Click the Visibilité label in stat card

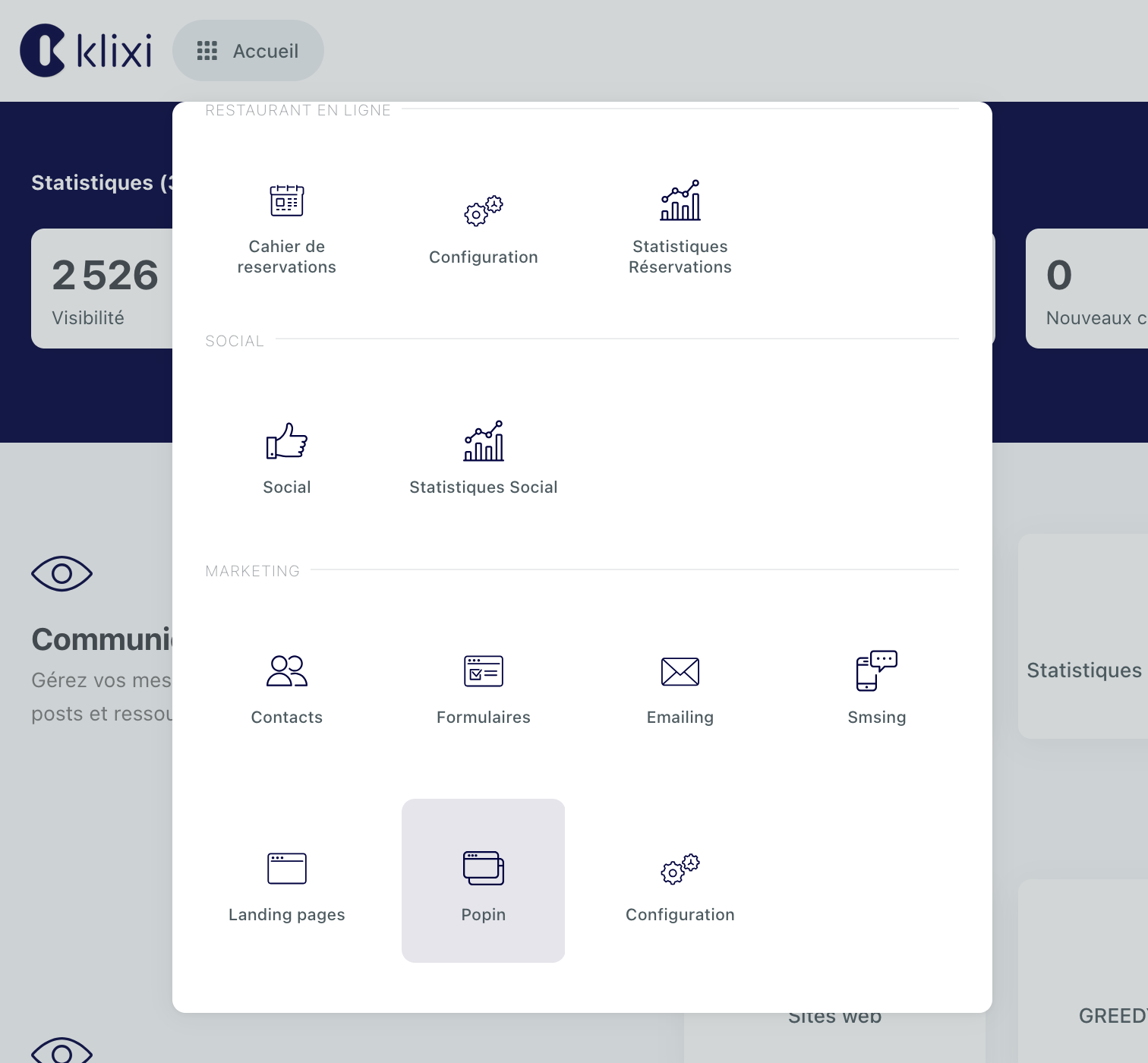point(88,318)
